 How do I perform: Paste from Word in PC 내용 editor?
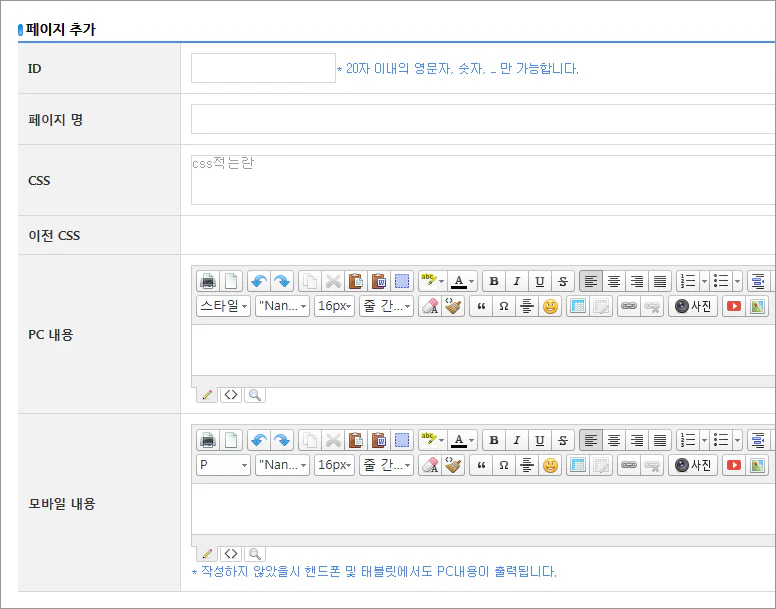coord(379,281)
